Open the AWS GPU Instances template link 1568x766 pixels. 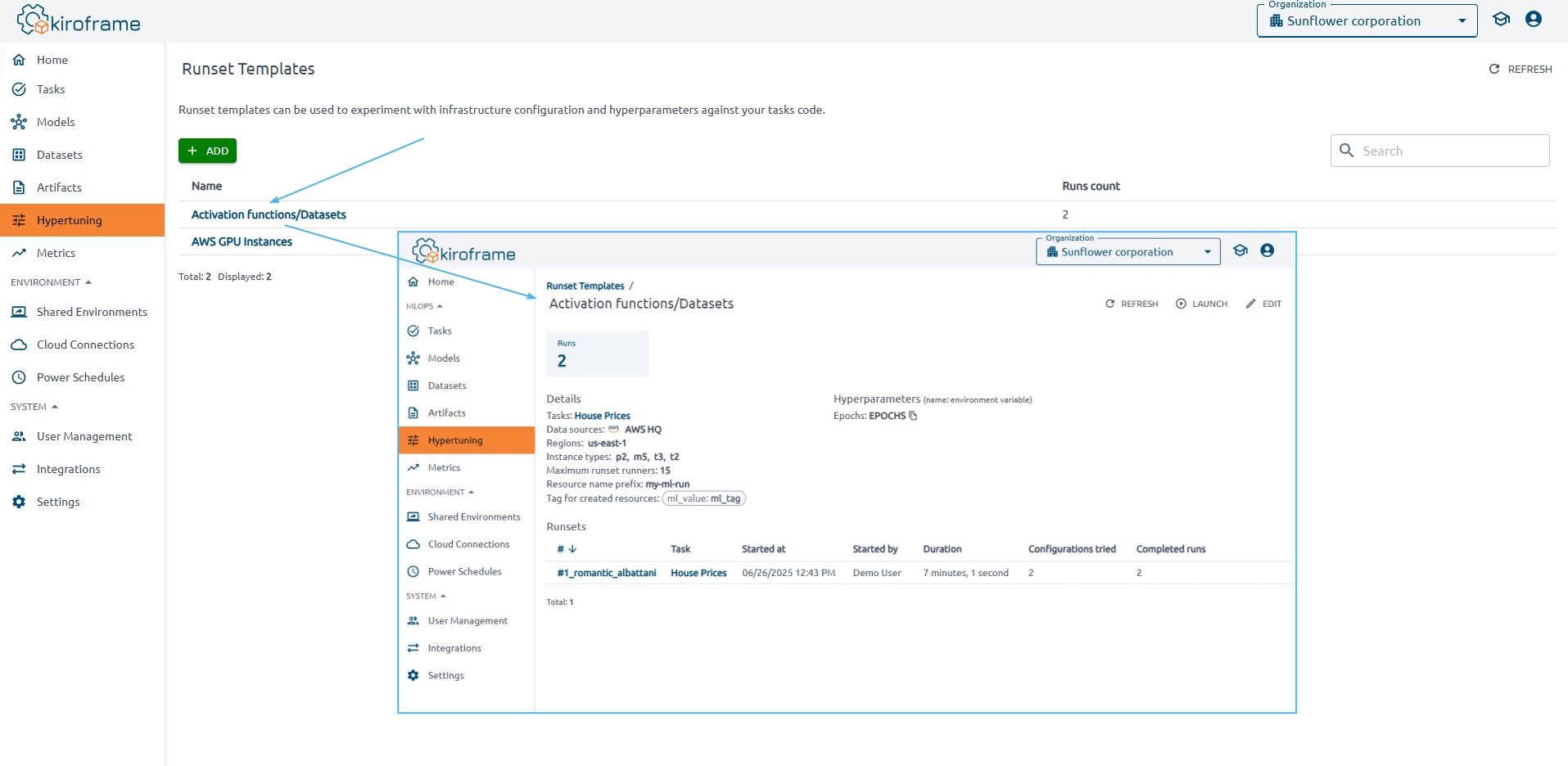242,241
